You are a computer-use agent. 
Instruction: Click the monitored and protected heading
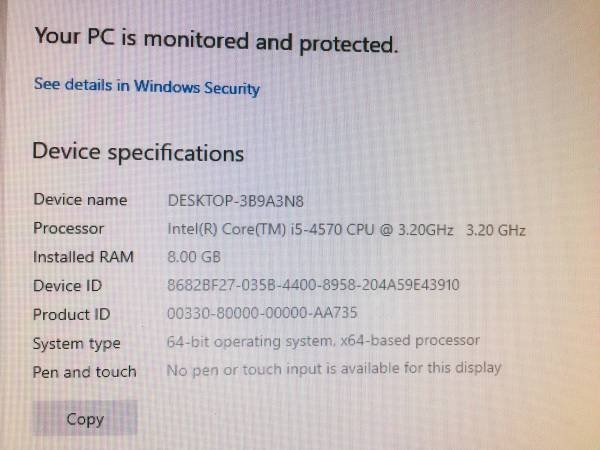tap(217, 40)
